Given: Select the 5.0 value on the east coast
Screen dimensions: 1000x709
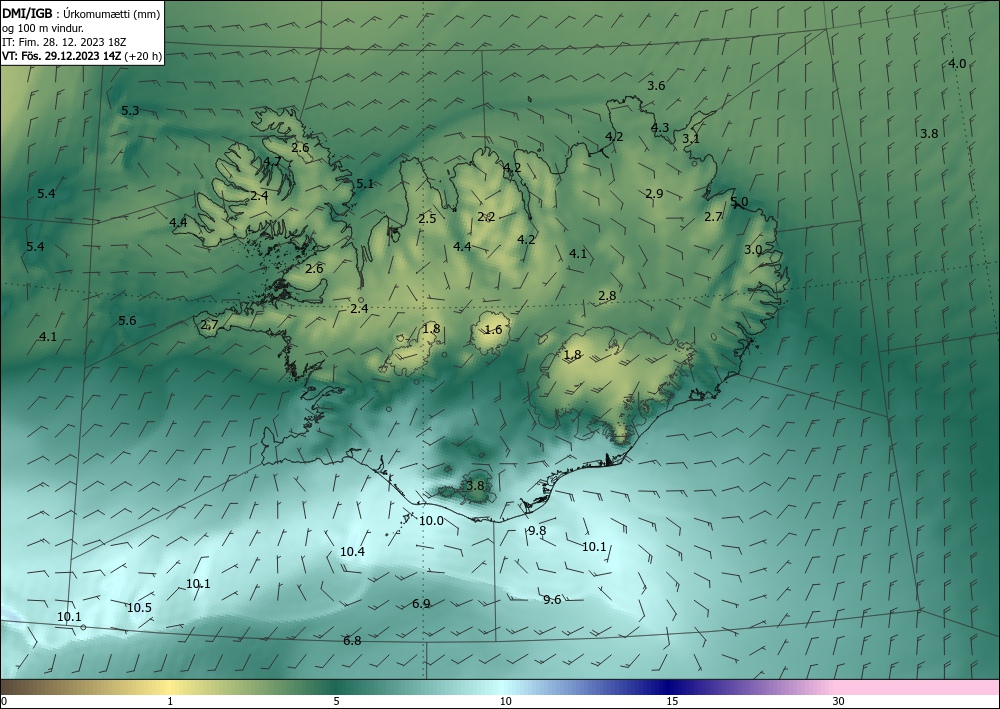Looking at the screenshot, I should pyautogui.click(x=739, y=202).
